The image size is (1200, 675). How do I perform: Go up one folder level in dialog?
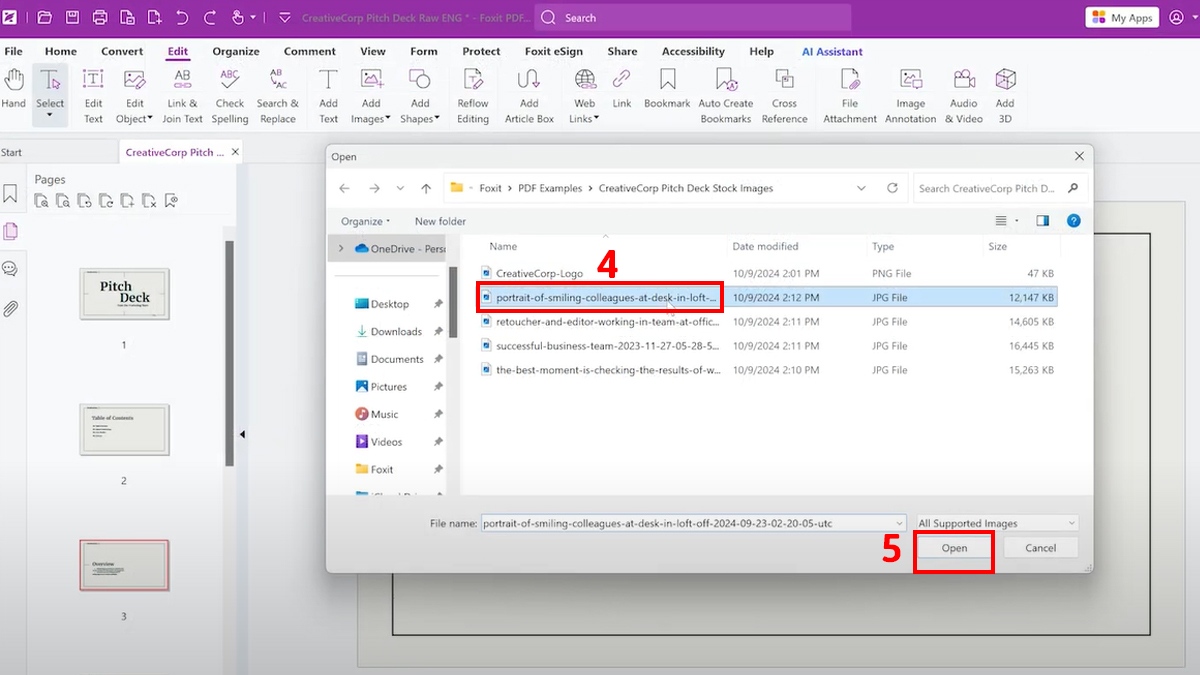[x=426, y=188]
